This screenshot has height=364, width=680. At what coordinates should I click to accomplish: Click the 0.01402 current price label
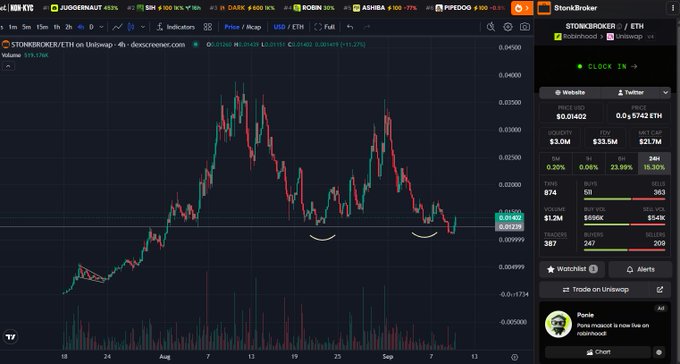[x=509, y=218]
